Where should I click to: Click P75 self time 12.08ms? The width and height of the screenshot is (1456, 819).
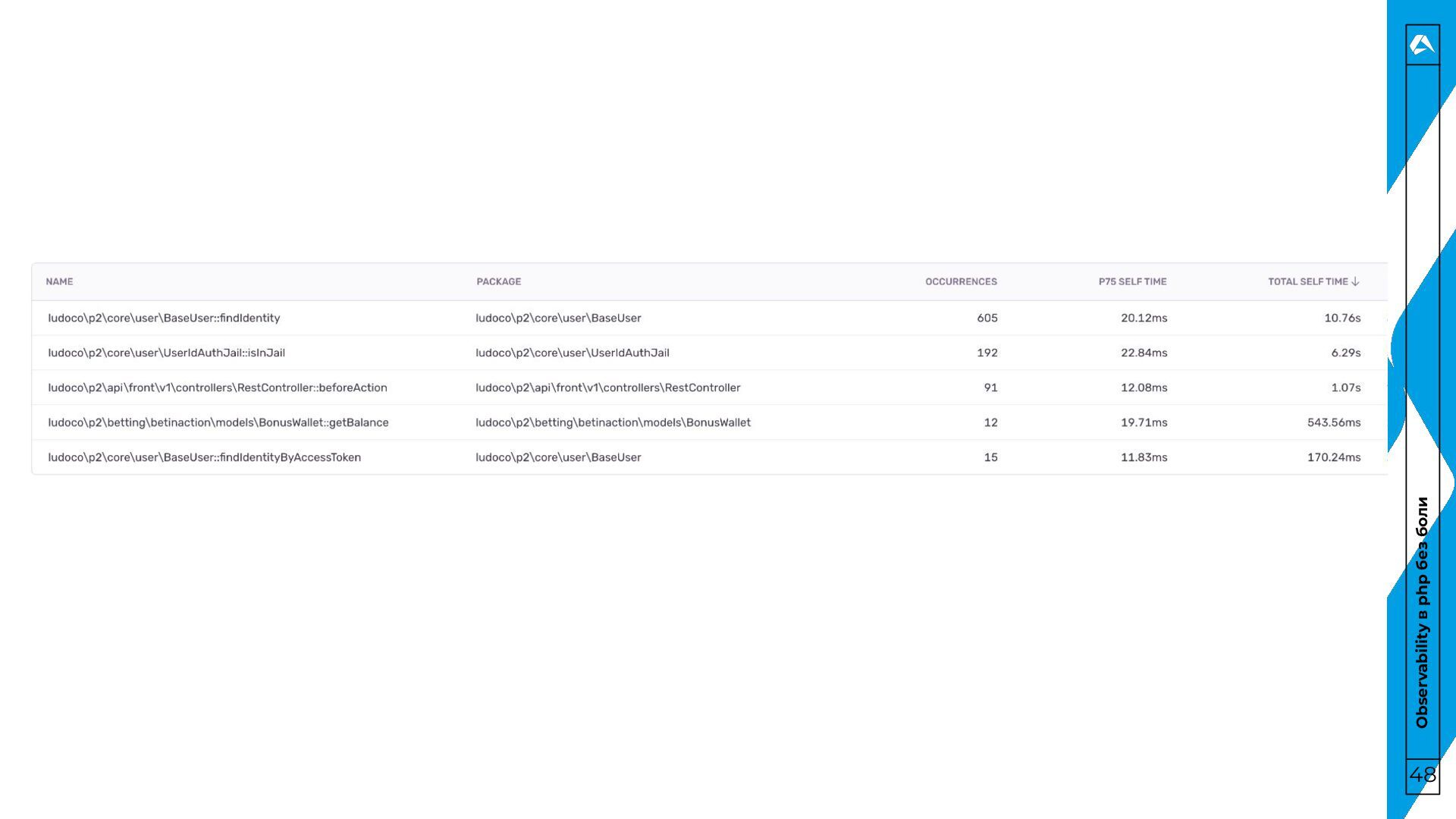pos(1144,388)
